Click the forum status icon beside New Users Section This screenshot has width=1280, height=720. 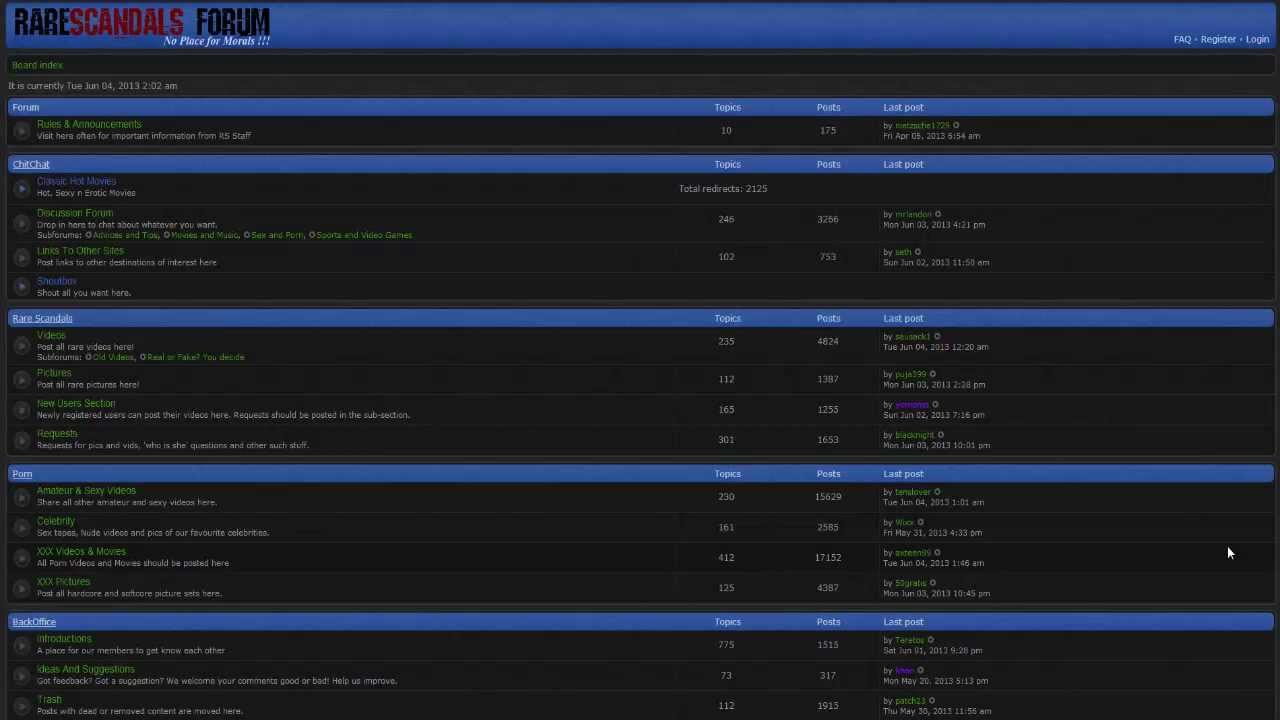pyautogui.click(x=21, y=409)
